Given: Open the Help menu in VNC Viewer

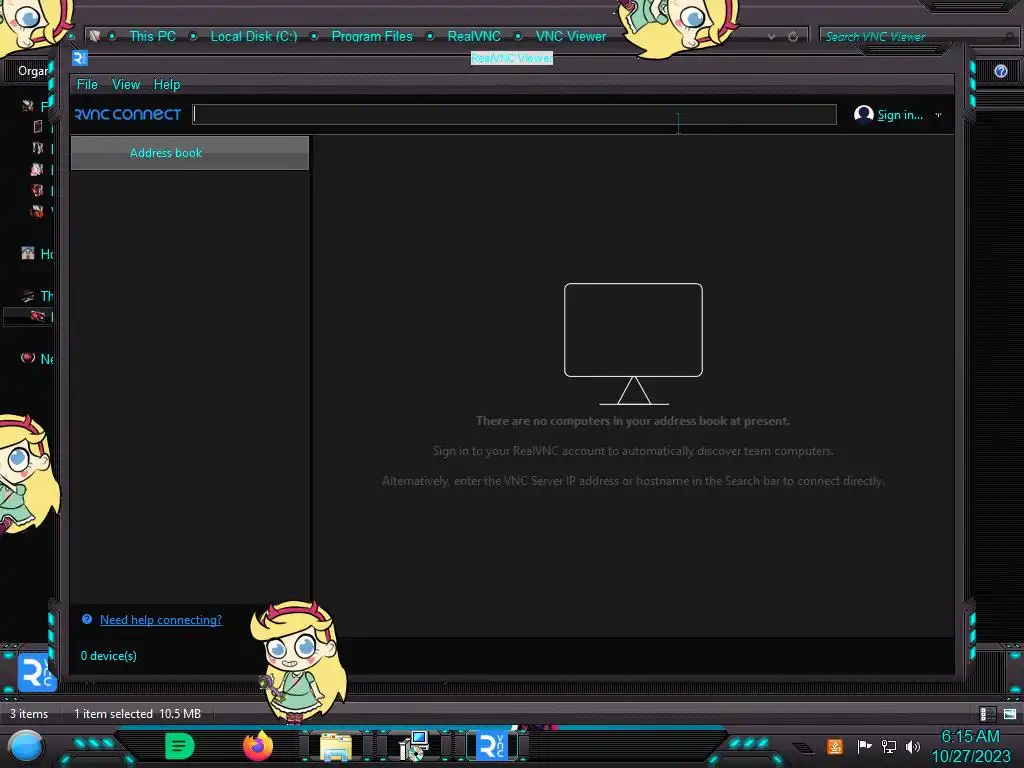Looking at the screenshot, I should click(167, 84).
